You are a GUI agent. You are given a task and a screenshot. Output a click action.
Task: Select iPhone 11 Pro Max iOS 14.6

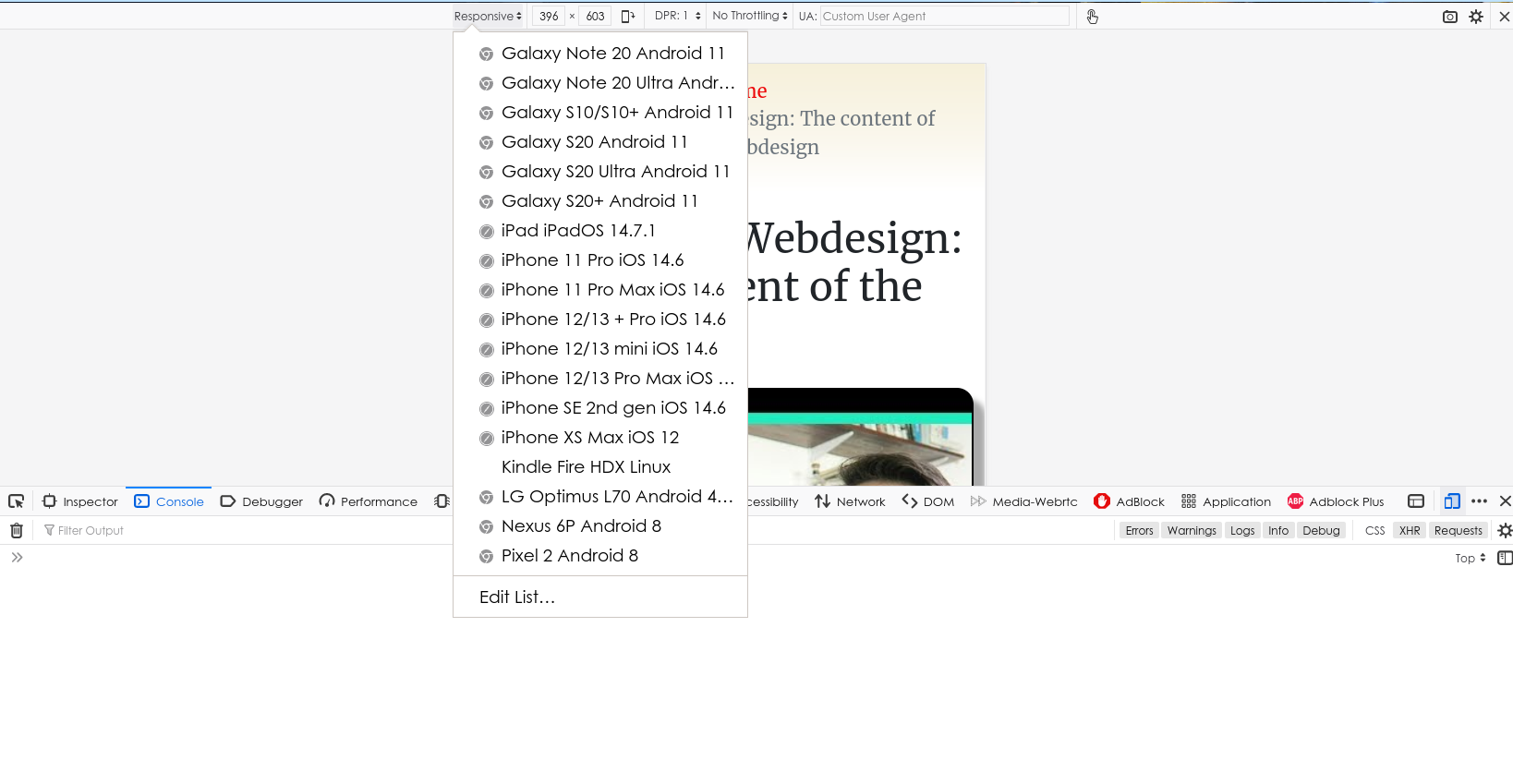(600, 290)
